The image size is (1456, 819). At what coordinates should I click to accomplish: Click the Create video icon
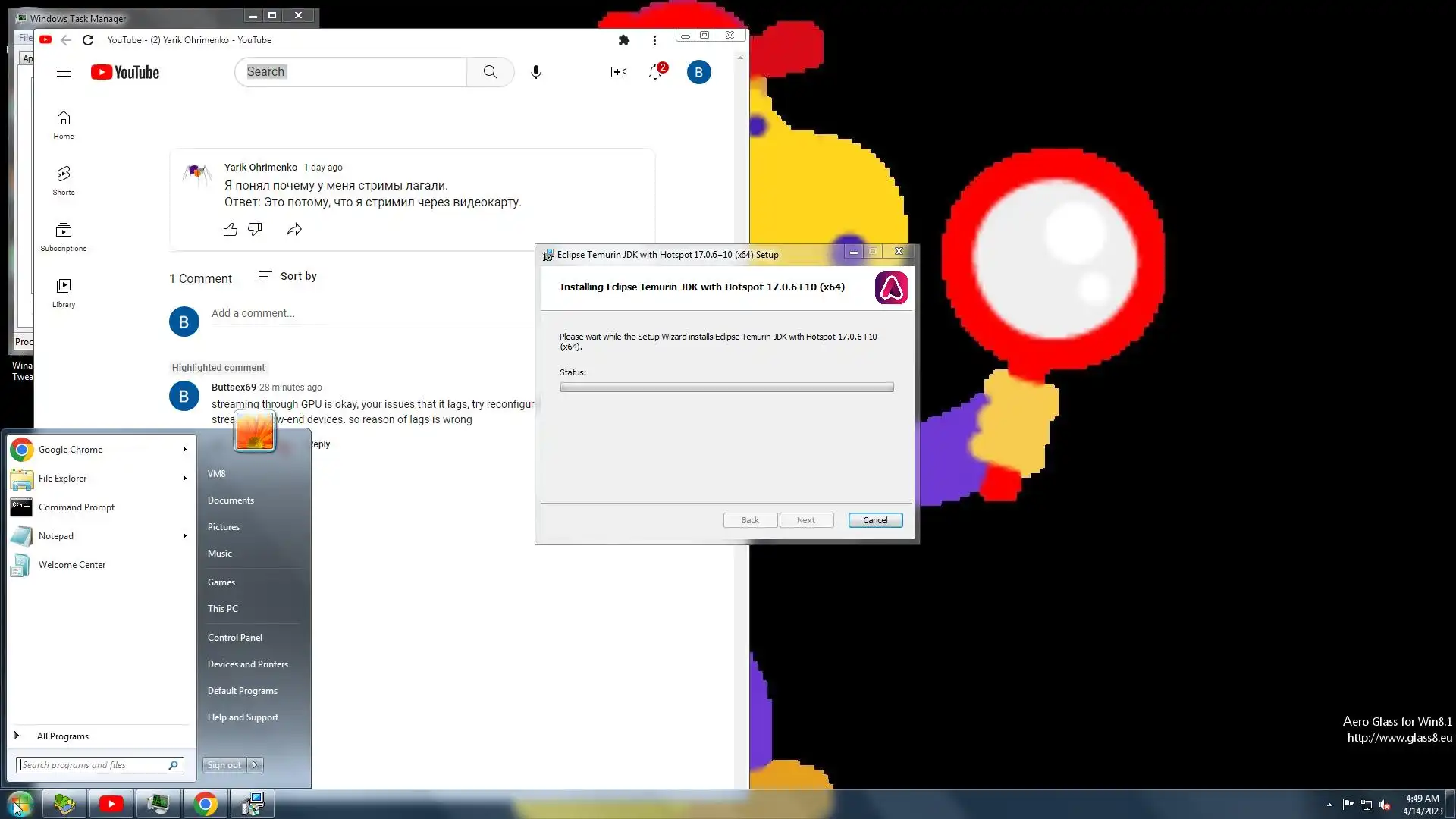618,72
